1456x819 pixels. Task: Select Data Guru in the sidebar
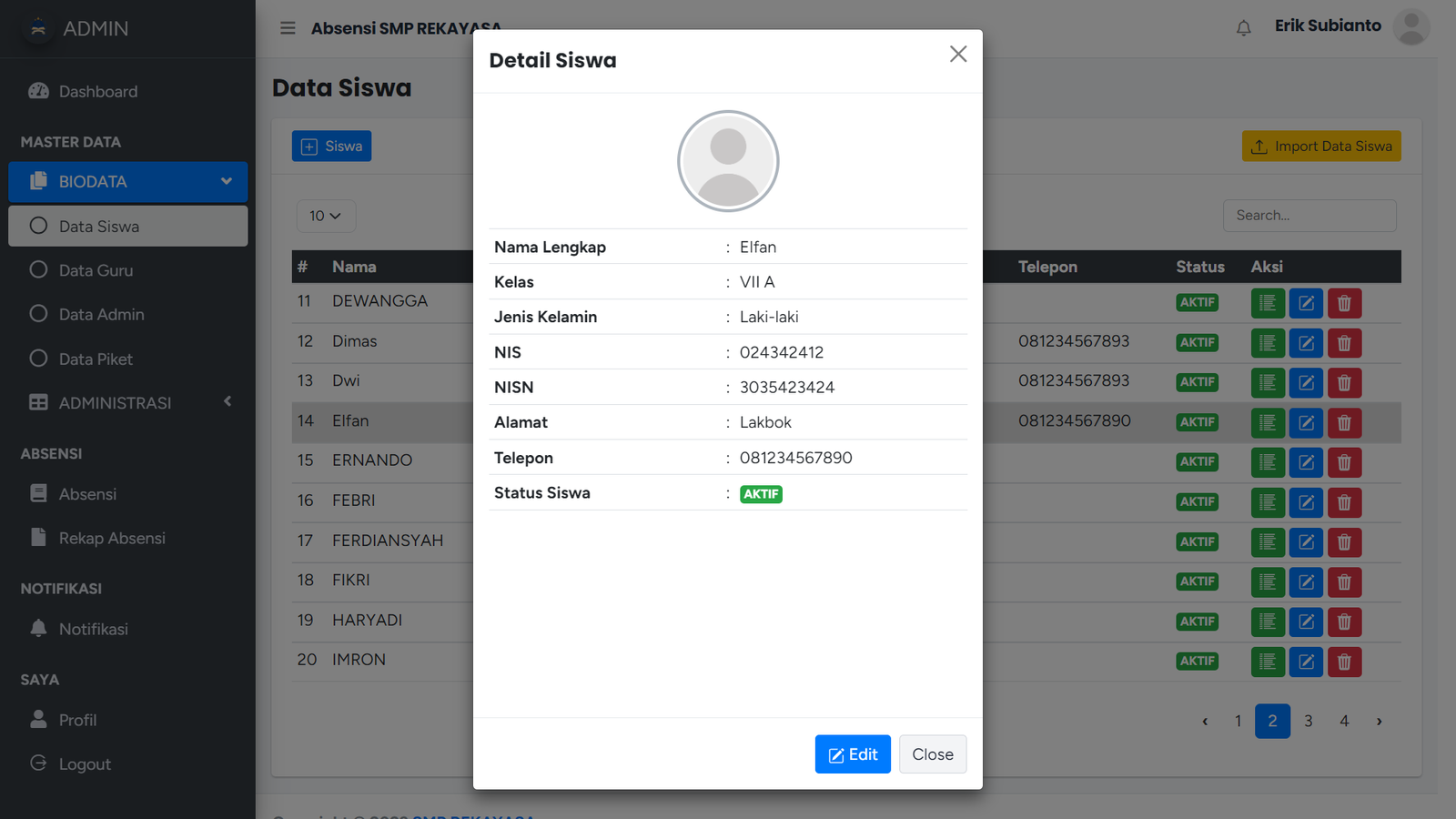tap(96, 270)
